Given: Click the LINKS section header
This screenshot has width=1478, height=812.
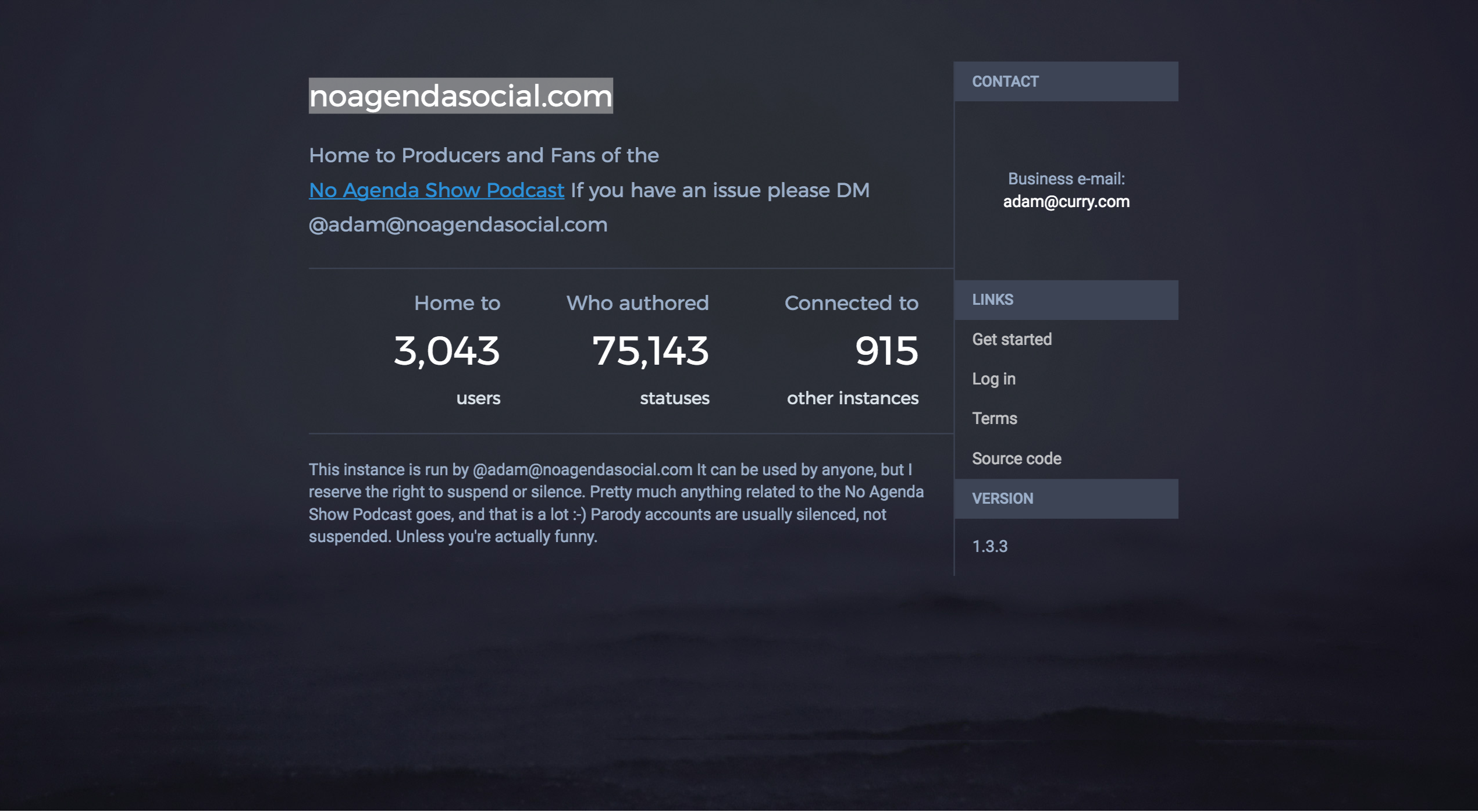Looking at the screenshot, I should 1066,300.
